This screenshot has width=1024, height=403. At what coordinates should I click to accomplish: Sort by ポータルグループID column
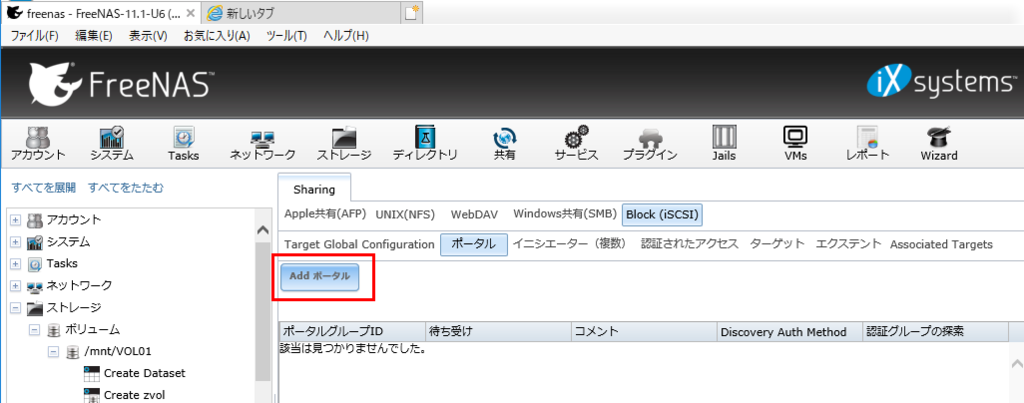(x=352, y=331)
